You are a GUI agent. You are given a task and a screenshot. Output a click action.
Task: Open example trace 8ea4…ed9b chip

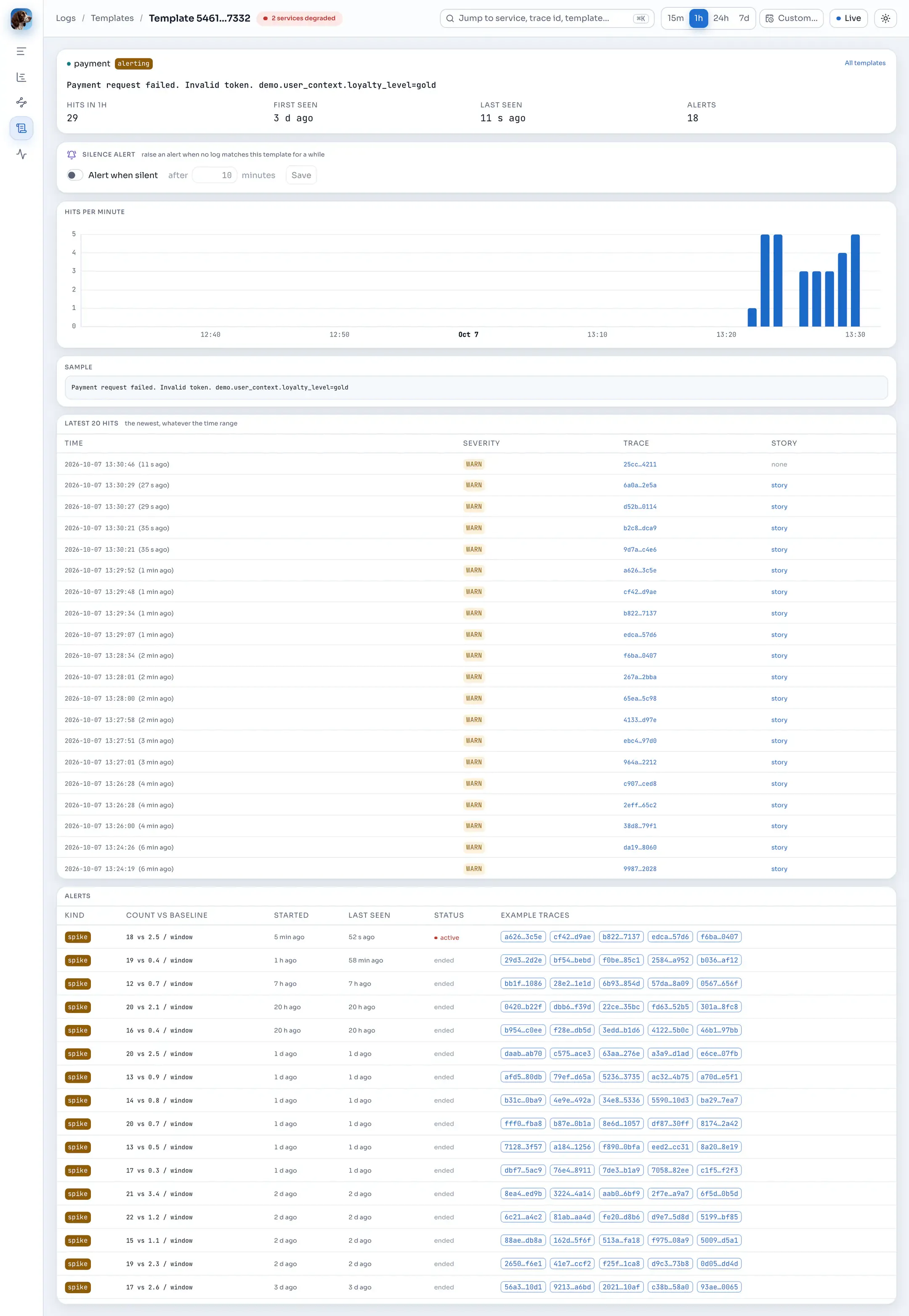point(523,1193)
